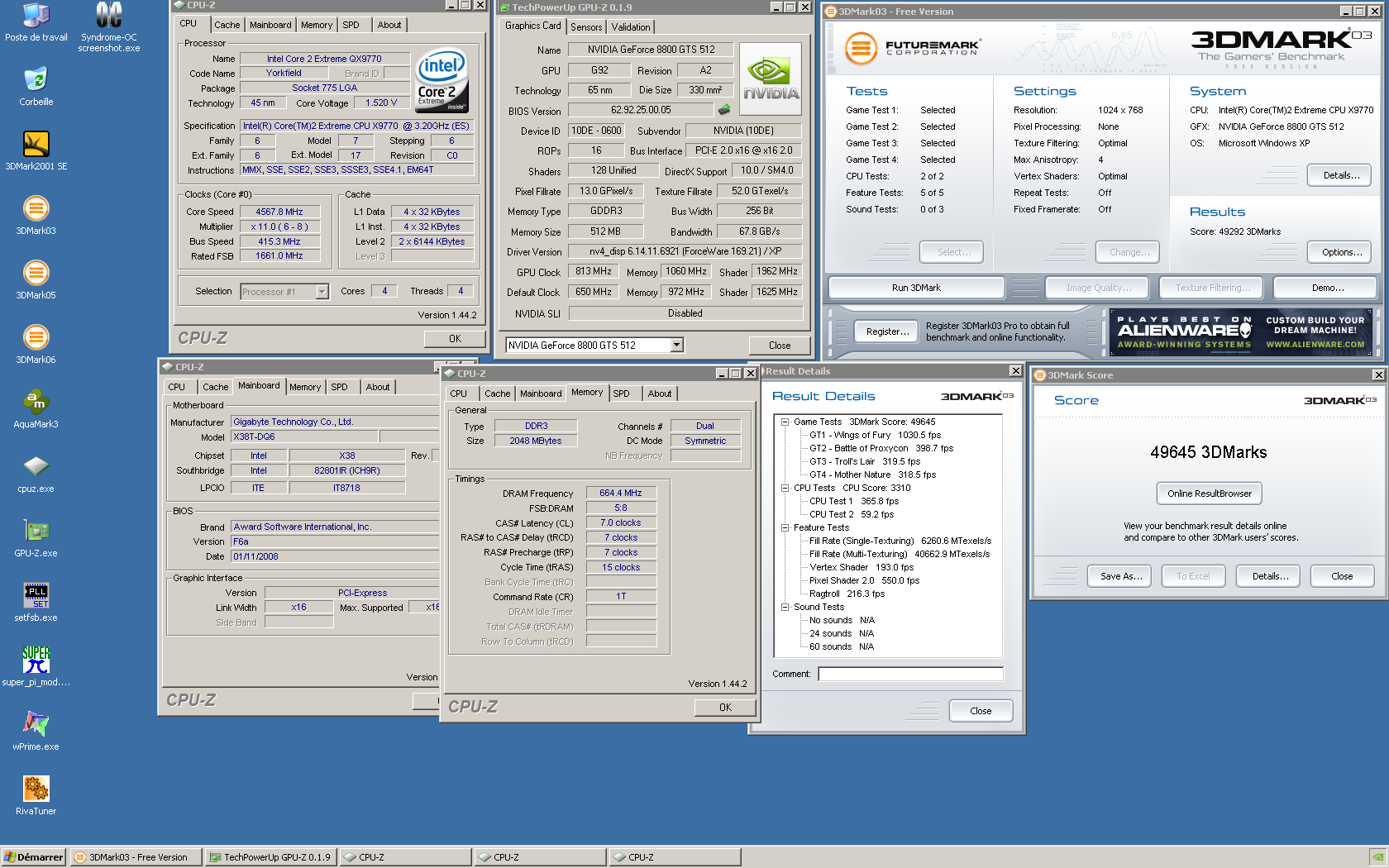This screenshot has width=1389, height=868.
Task: Click 49645 3DMarks score text
Action: pos(1208,452)
